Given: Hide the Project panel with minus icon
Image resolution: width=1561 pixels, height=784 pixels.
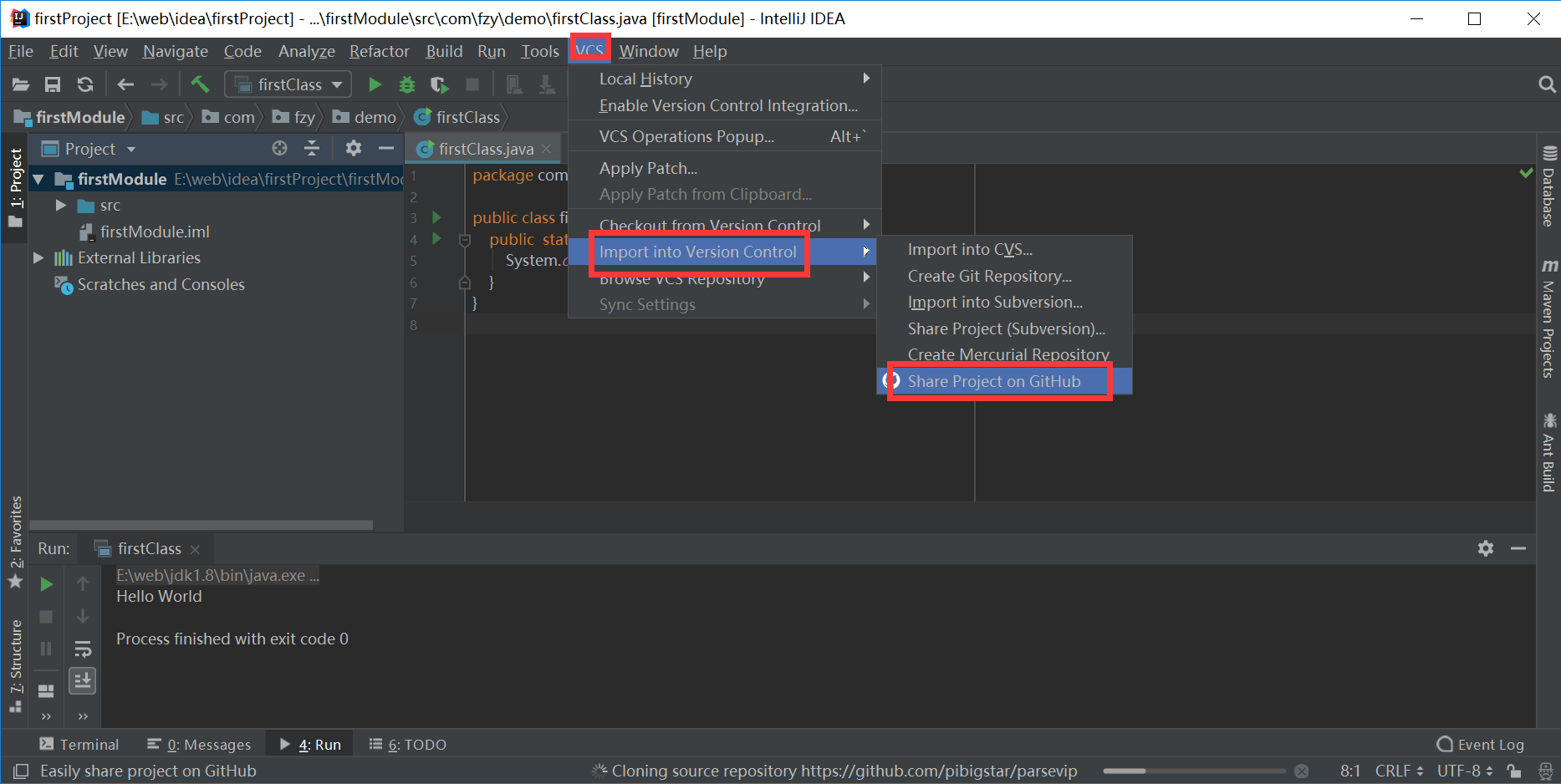Looking at the screenshot, I should [x=385, y=149].
